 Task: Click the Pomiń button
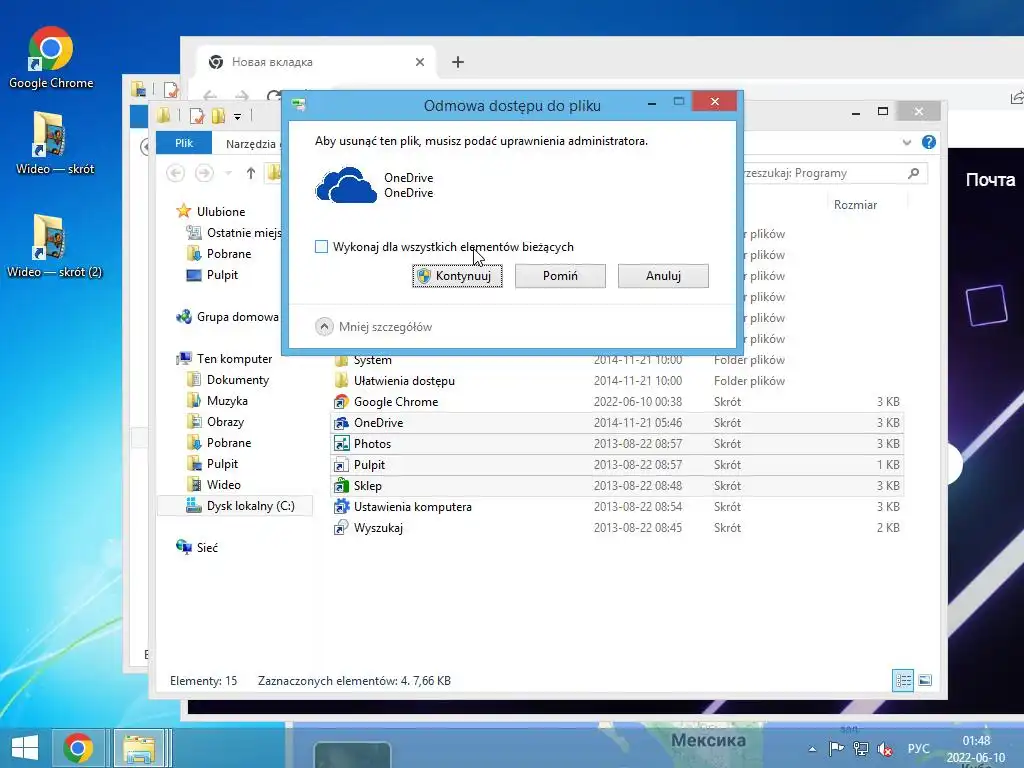click(560, 276)
